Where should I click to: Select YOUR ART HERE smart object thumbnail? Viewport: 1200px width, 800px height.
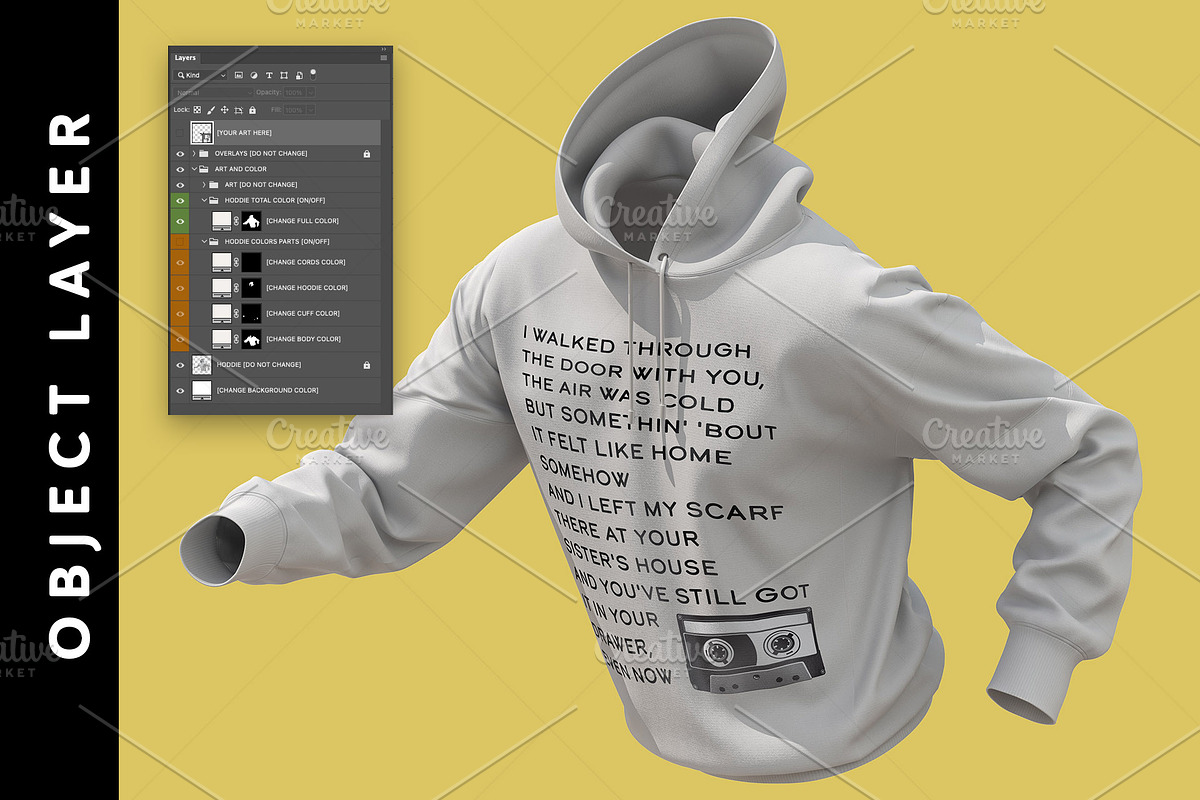[x=202, y=132]
